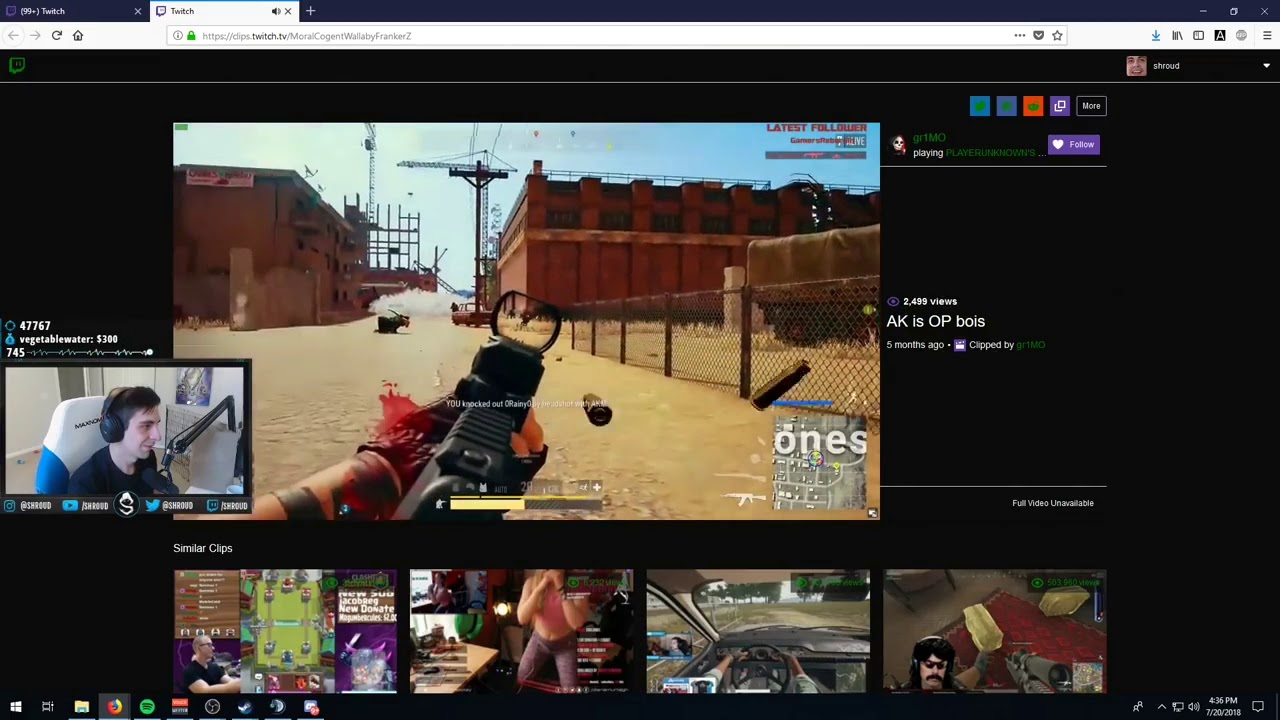This screenshot has height=720, width=1280.
Task: Open a new browser tab
Action: click(310, 11)
